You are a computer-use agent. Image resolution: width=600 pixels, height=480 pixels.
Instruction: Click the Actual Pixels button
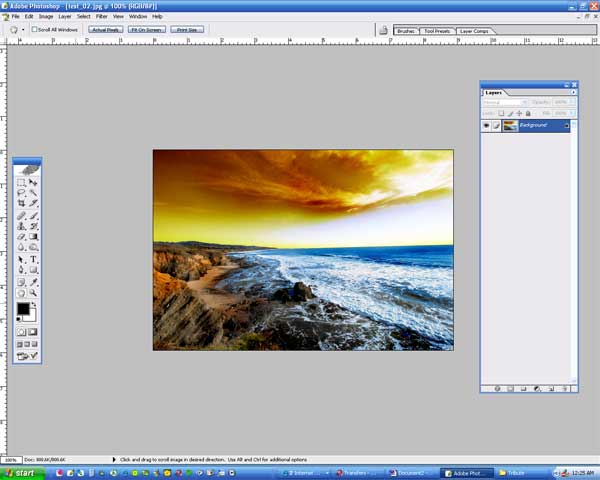click(106, 30)
